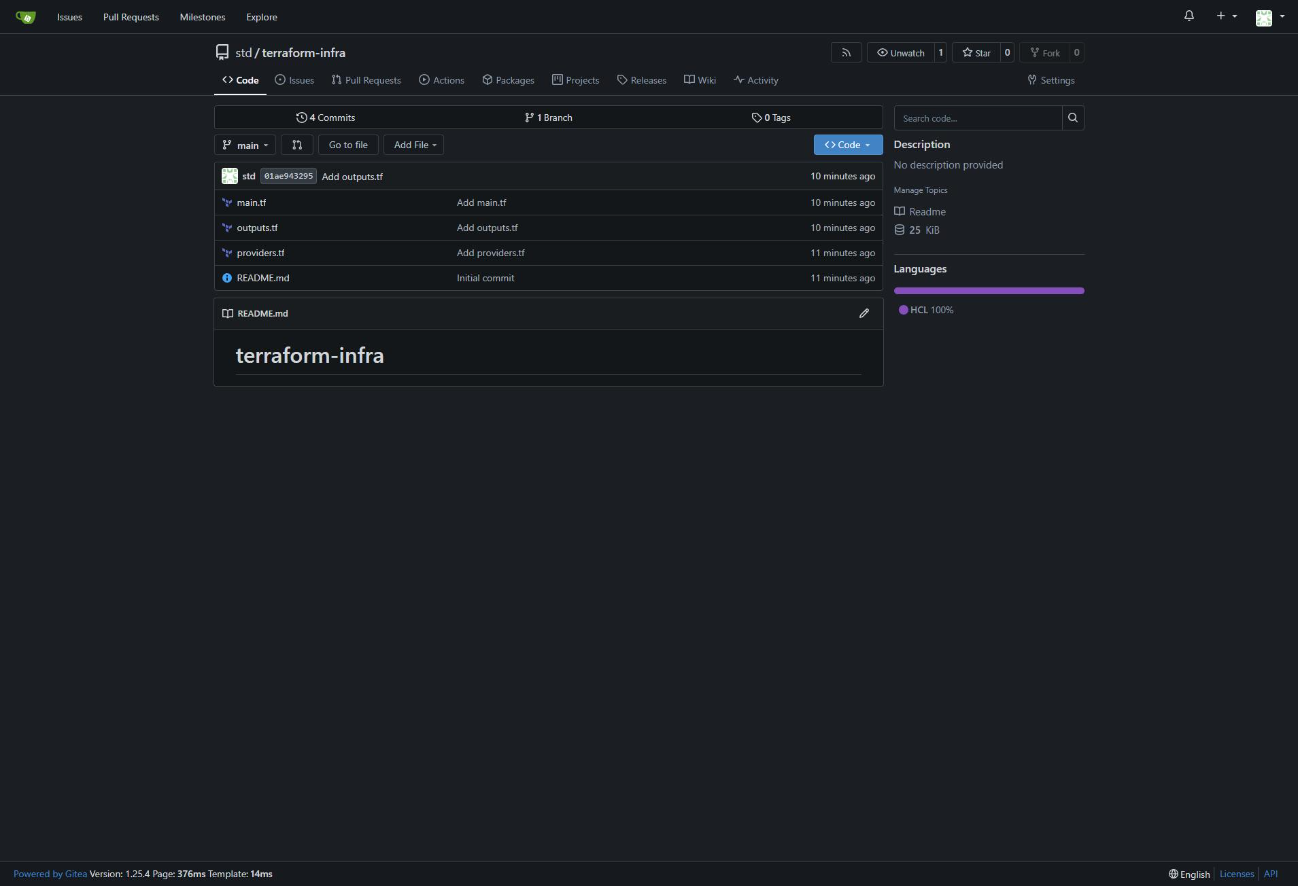View the 1 Branch list
Image resolution: width=1298 pixels, height=886 pixels.
click(x=548, y=118)
